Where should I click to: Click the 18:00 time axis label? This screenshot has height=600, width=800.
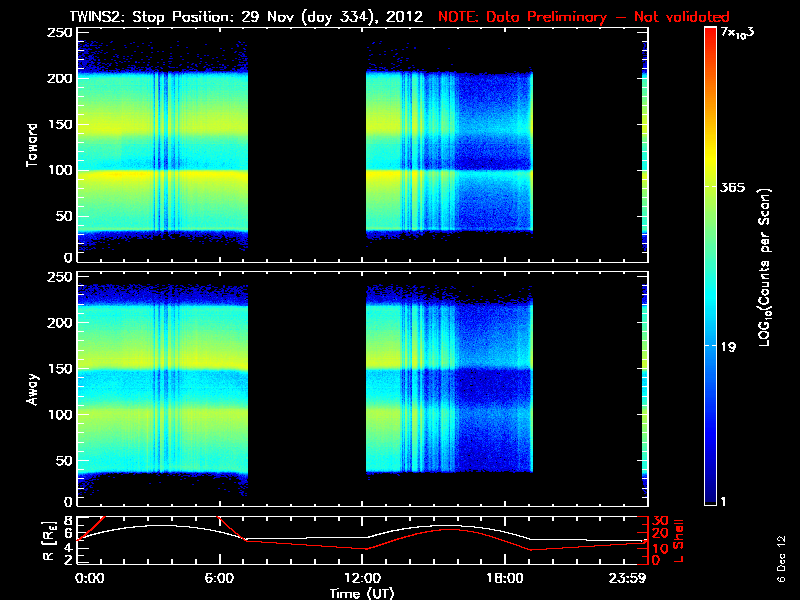click(505, 578)
